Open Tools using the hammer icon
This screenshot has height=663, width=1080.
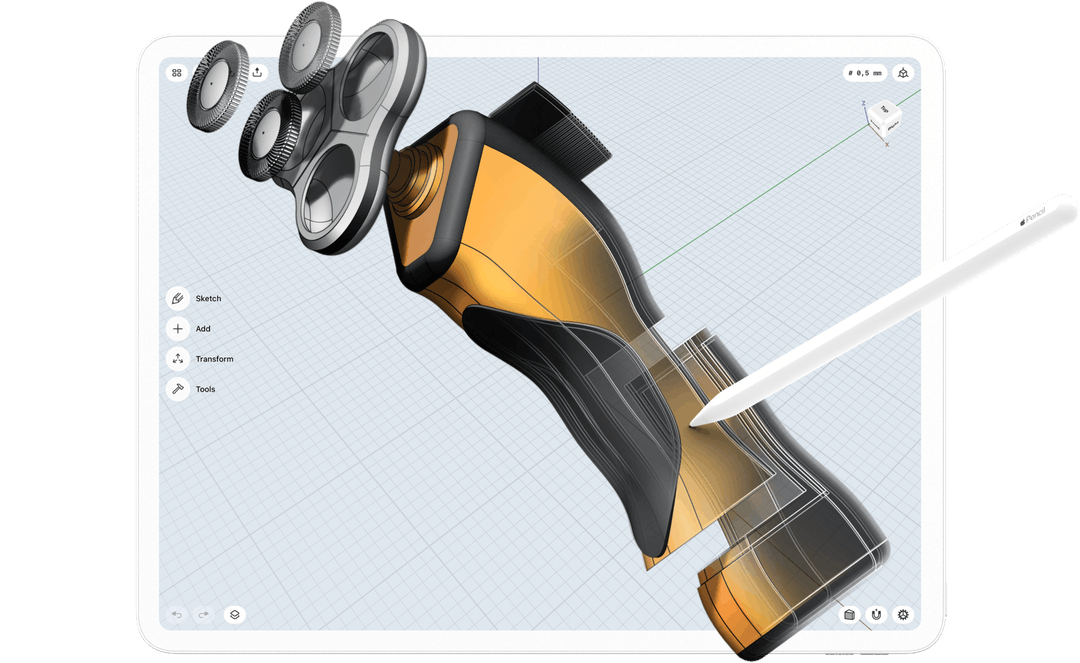pos(177,388)
